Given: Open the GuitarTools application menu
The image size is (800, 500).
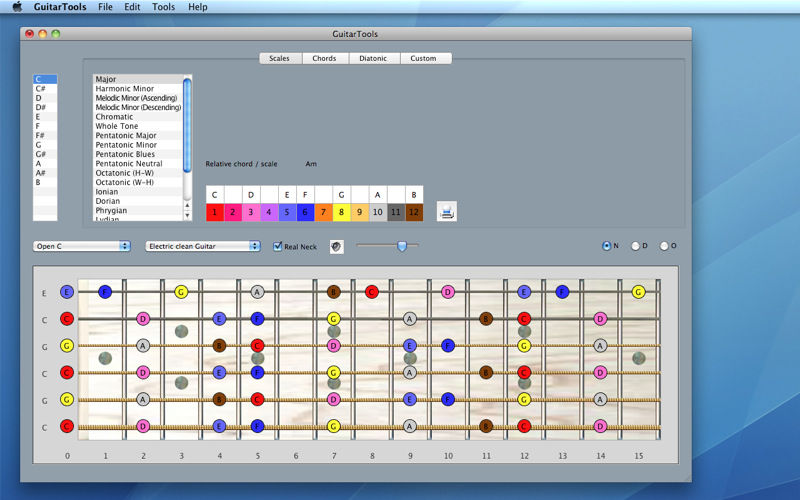Looking at the screenshot, I should tap(60, 7).
